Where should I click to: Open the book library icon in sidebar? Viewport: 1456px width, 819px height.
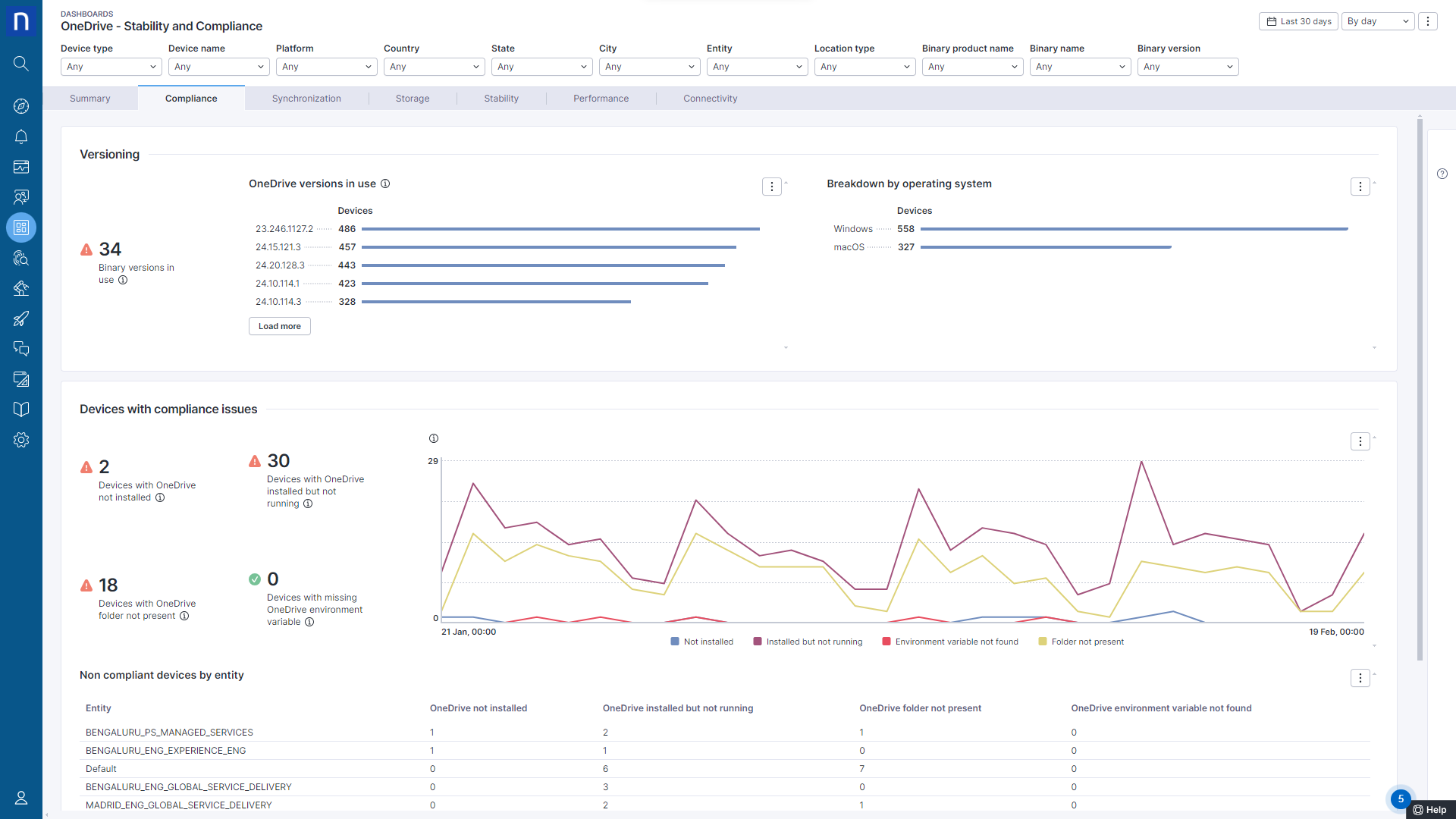(x=21, y=409)
